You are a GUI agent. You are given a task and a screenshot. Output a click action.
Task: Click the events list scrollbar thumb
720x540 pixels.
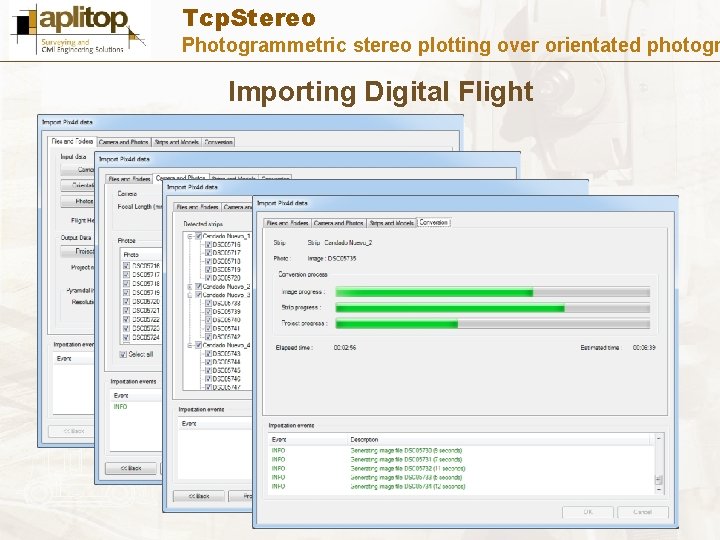click(658, 480)
